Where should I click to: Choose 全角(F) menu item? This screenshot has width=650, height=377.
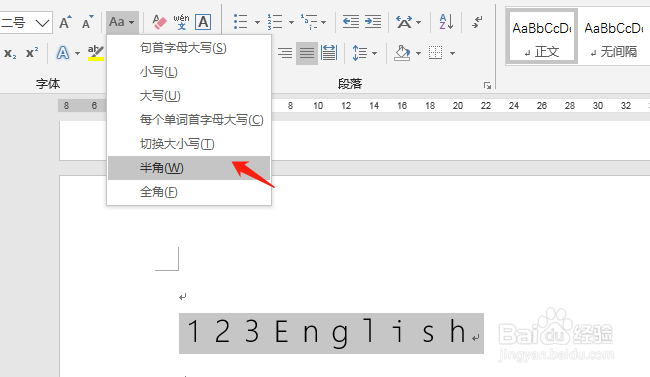coord(189,192)
